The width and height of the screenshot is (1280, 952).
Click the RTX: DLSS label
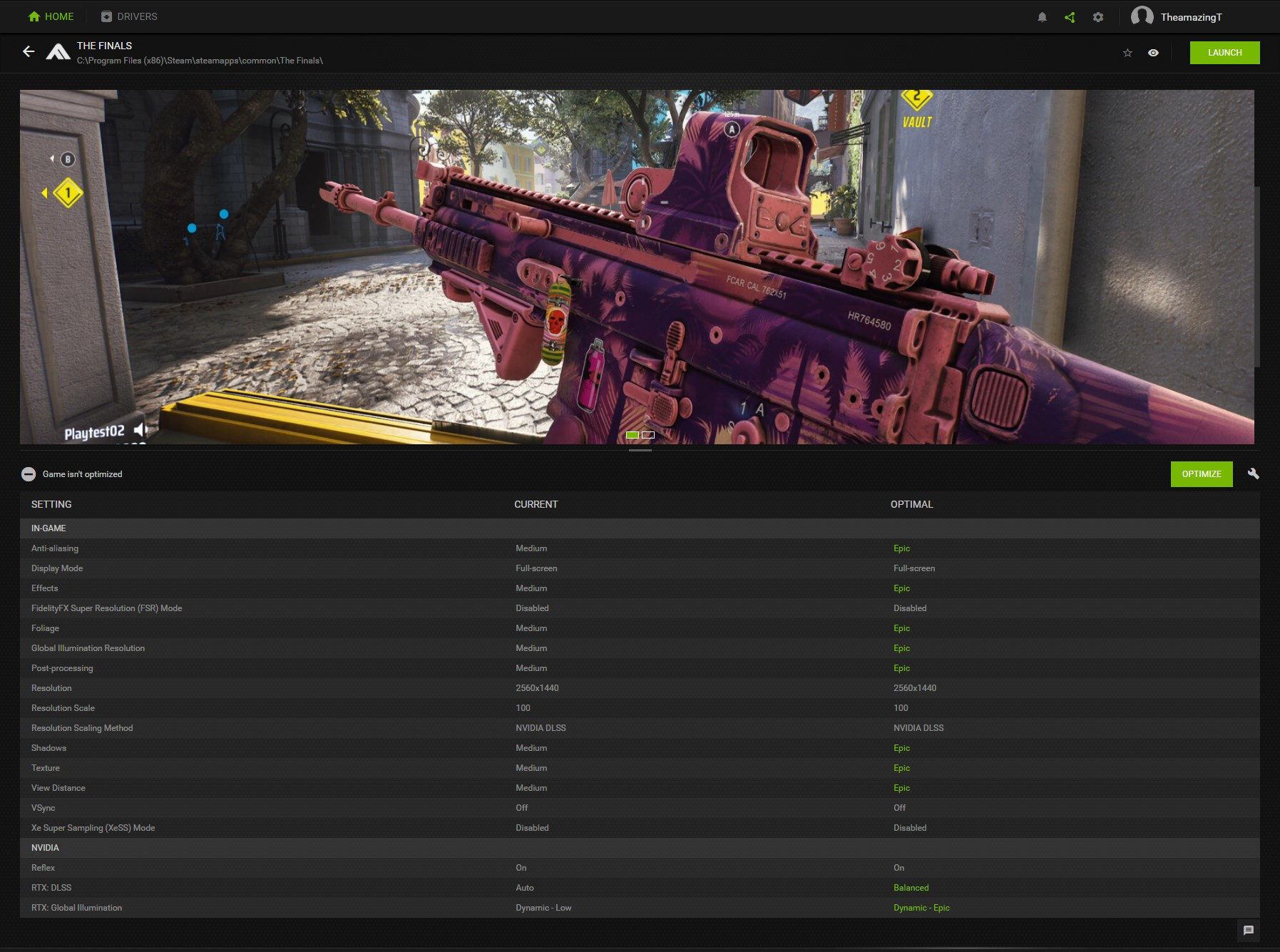click(51, 888)
